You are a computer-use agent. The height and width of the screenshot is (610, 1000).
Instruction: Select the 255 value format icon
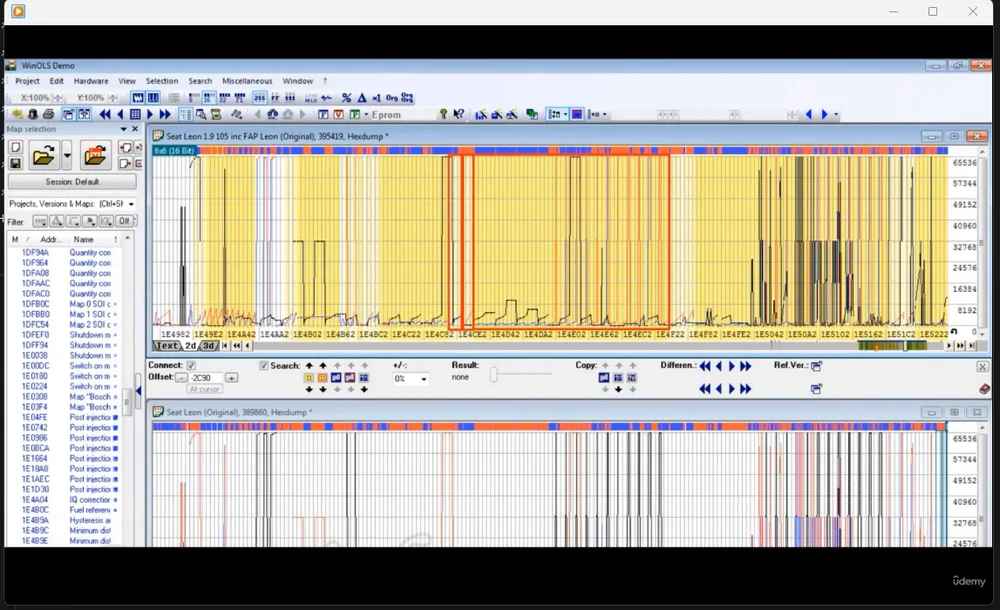(x=259, y=98)
